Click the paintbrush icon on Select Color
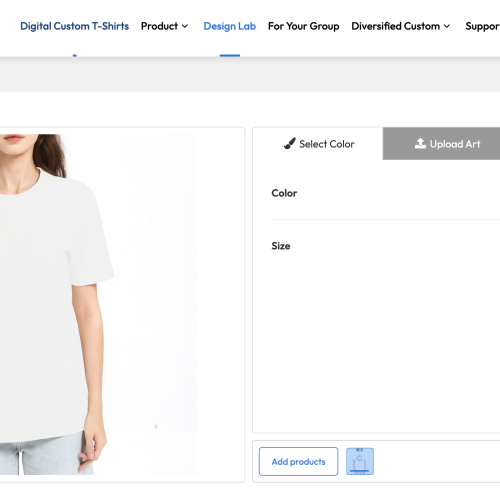The image size is (500, 490). point(290,144)
